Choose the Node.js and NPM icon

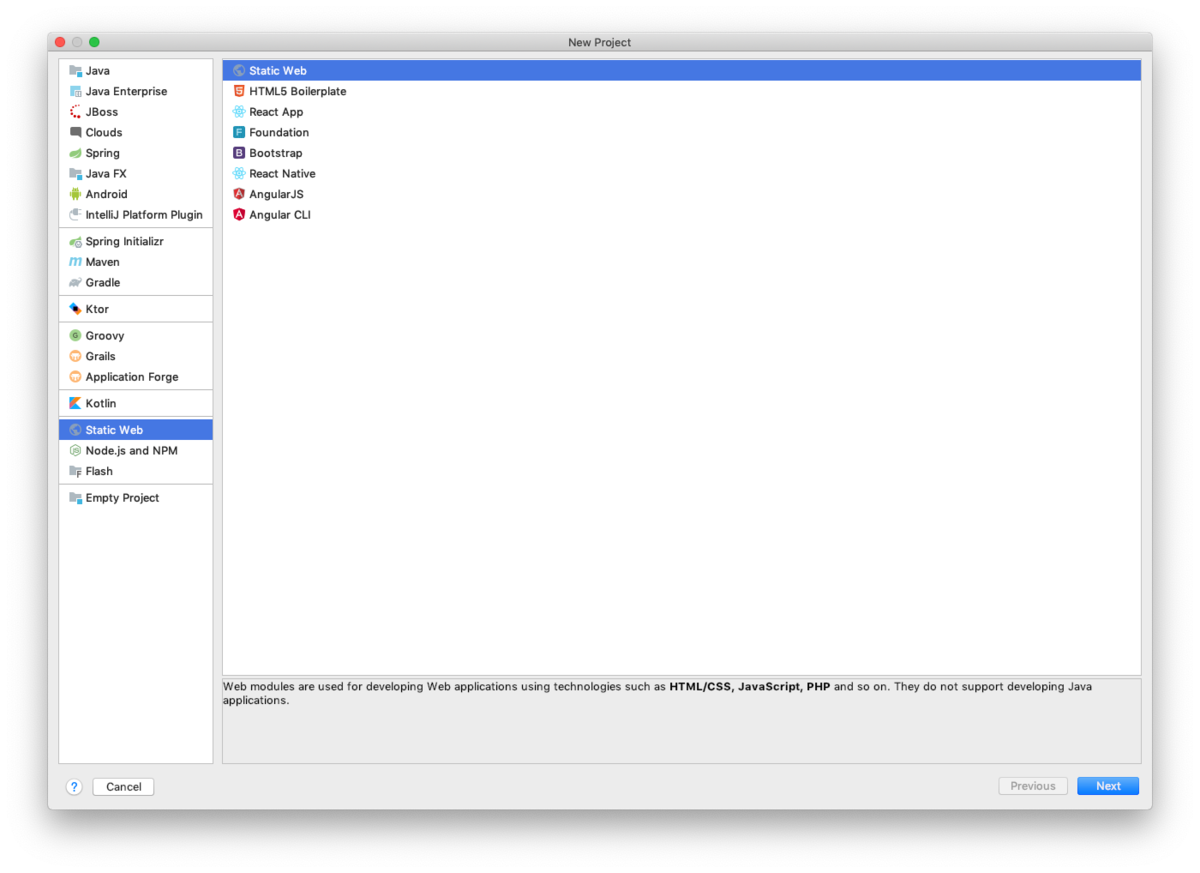coord(75,451)
